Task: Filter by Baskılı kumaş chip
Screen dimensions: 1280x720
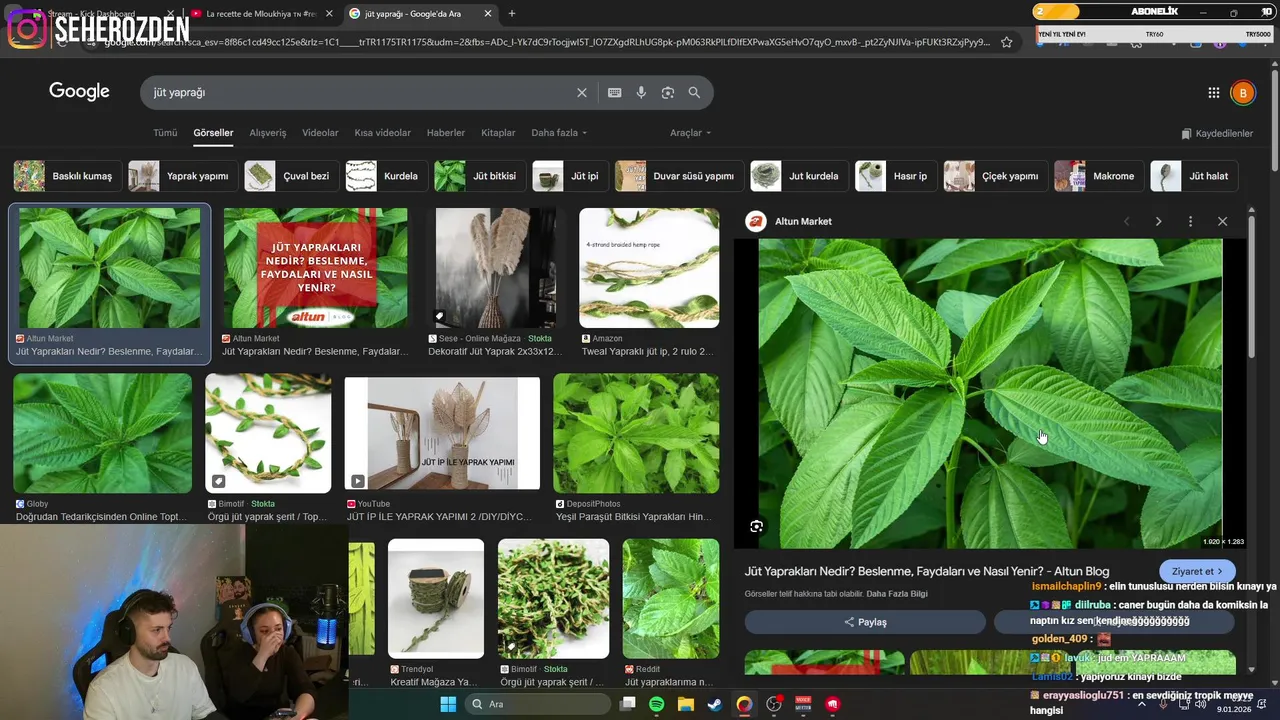Action: tap(68, 176)
